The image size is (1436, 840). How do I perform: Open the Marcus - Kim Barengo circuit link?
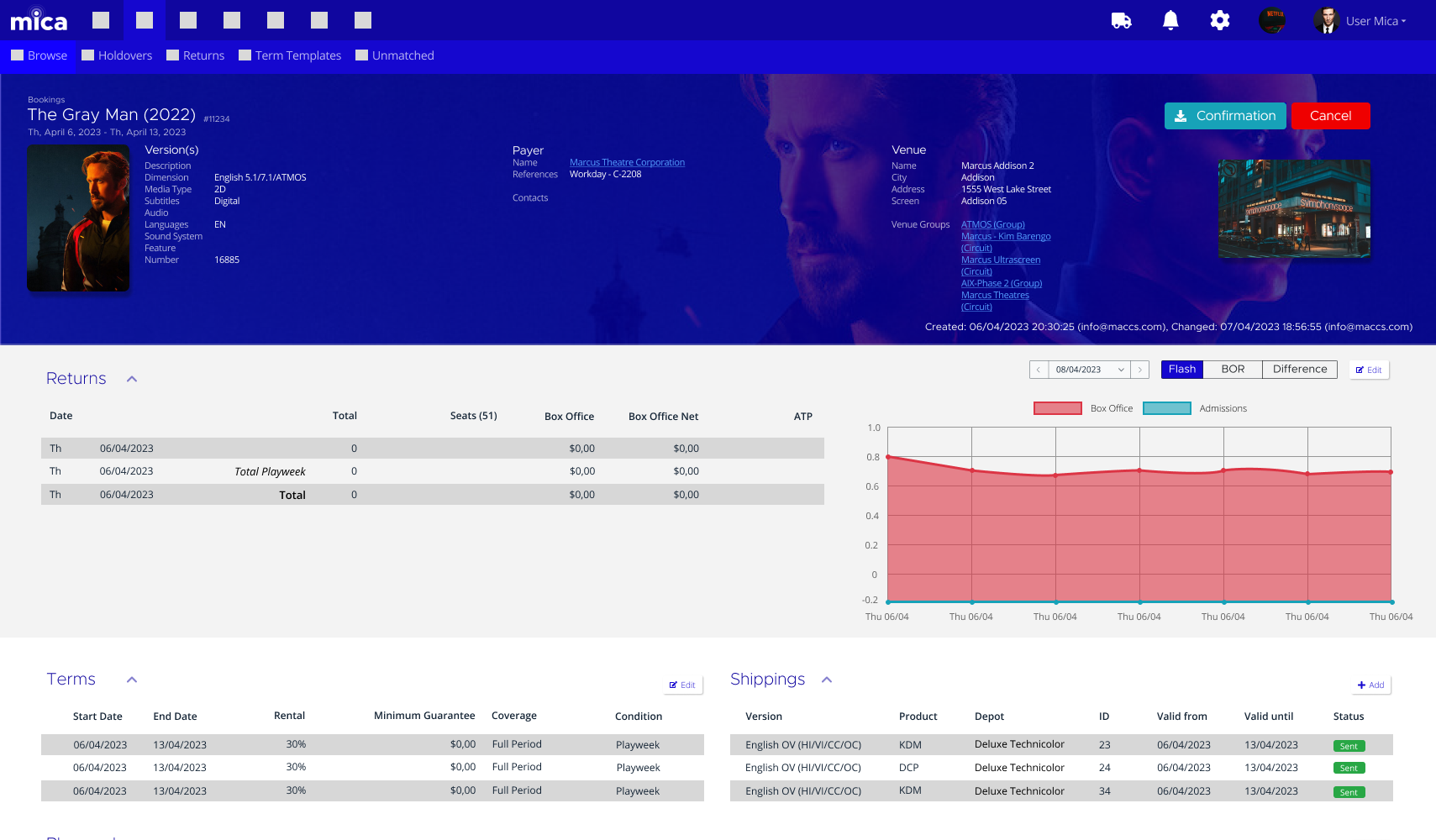tap(1006, 242)
